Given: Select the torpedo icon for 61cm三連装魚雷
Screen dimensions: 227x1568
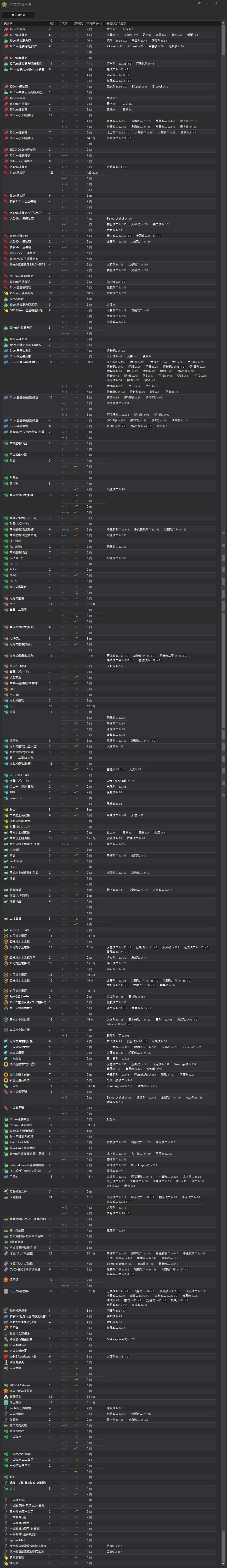Looking at the screenshot, I should pos(6,351).
